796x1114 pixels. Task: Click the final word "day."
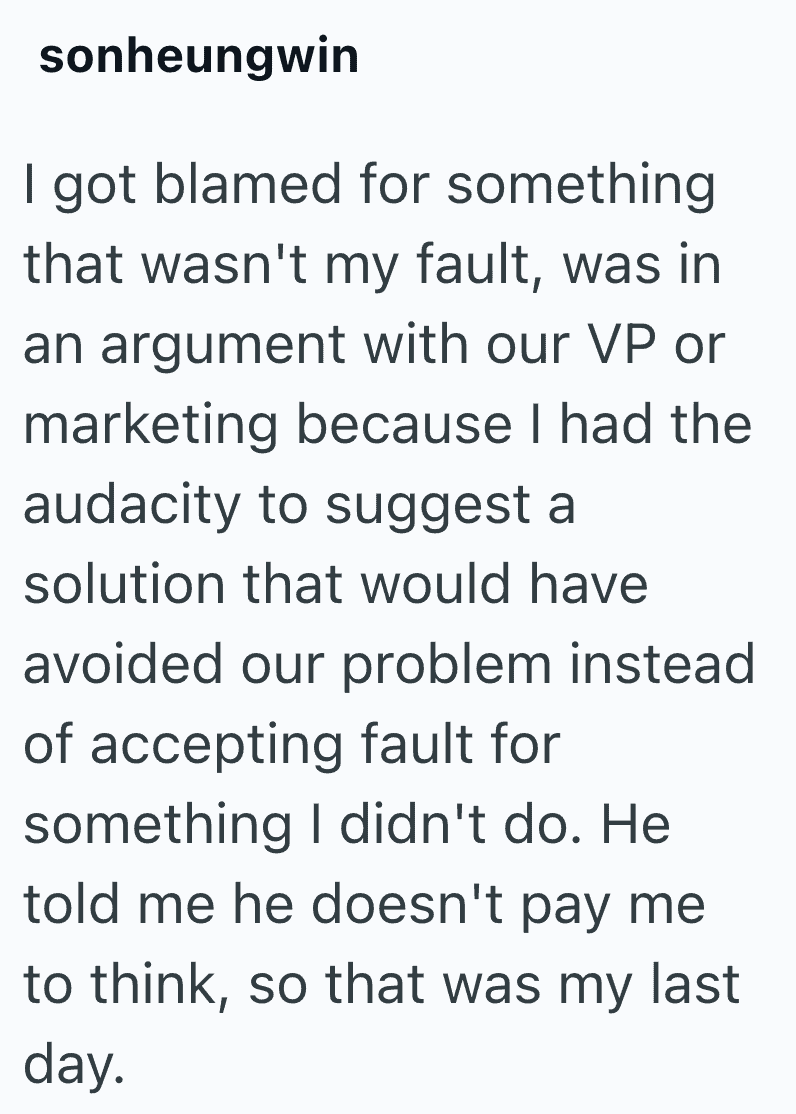tap(74, 1066)
